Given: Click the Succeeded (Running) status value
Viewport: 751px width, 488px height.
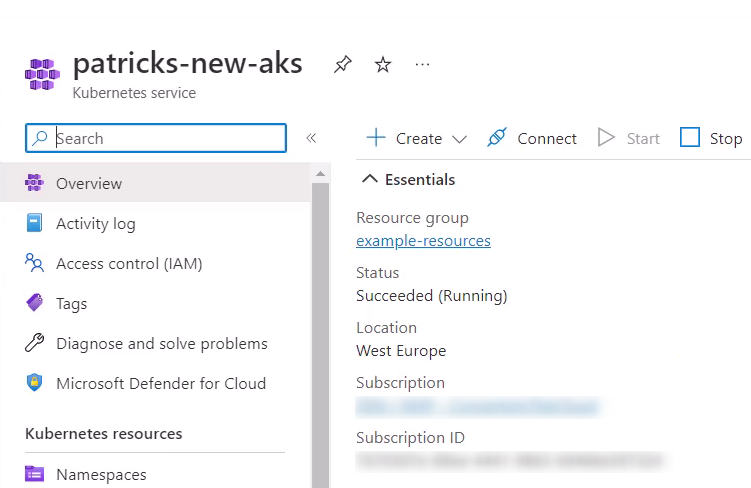Looking at the screenshot, I should point(432,295).
